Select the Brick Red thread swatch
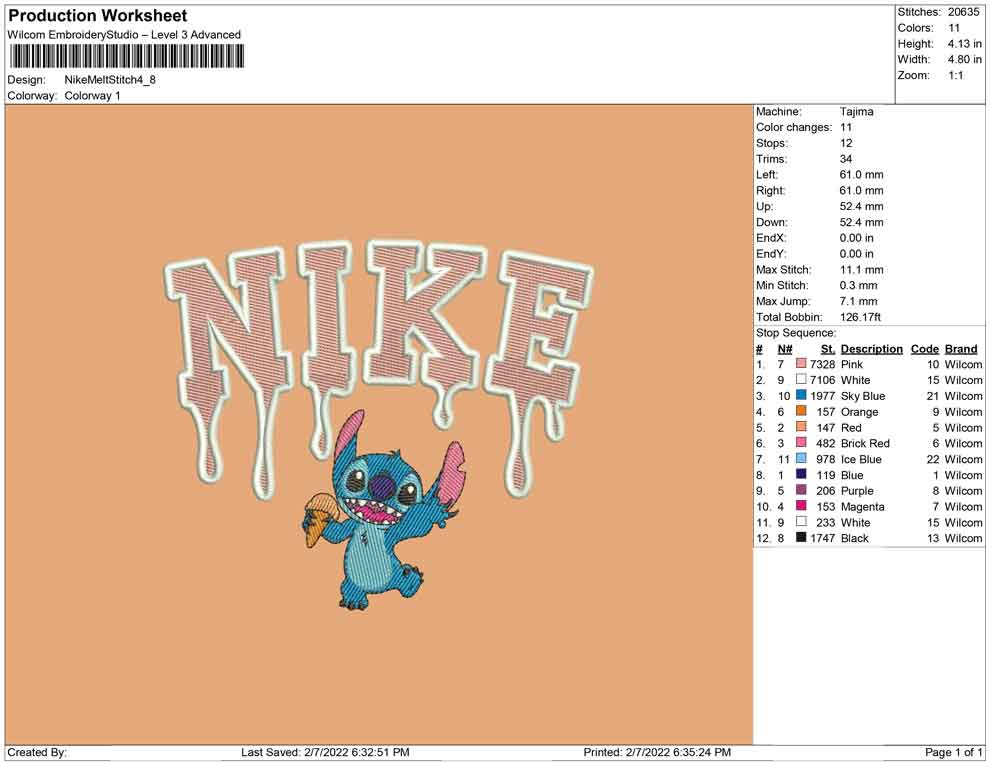 [x=801, y=443]
